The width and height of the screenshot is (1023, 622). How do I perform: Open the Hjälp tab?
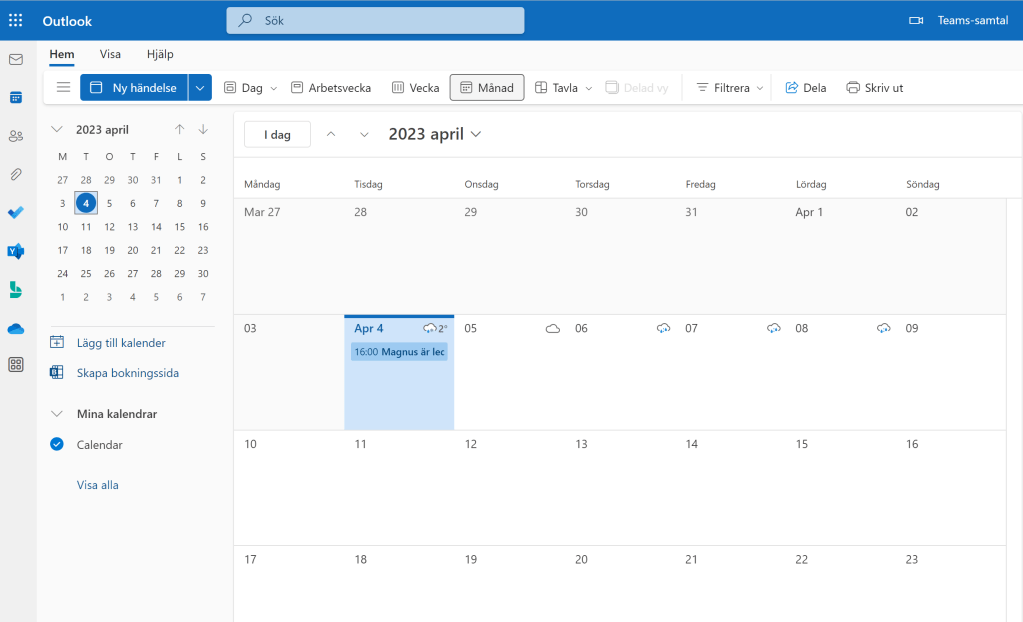pos(160,54)
